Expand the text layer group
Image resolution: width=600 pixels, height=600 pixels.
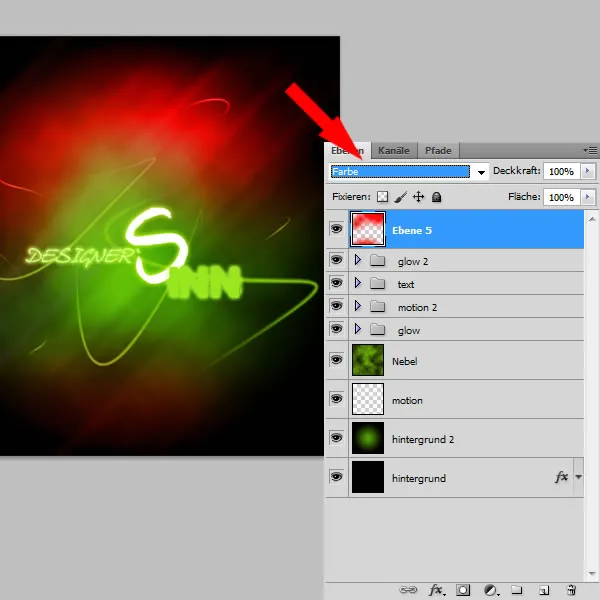coord(357,284)
